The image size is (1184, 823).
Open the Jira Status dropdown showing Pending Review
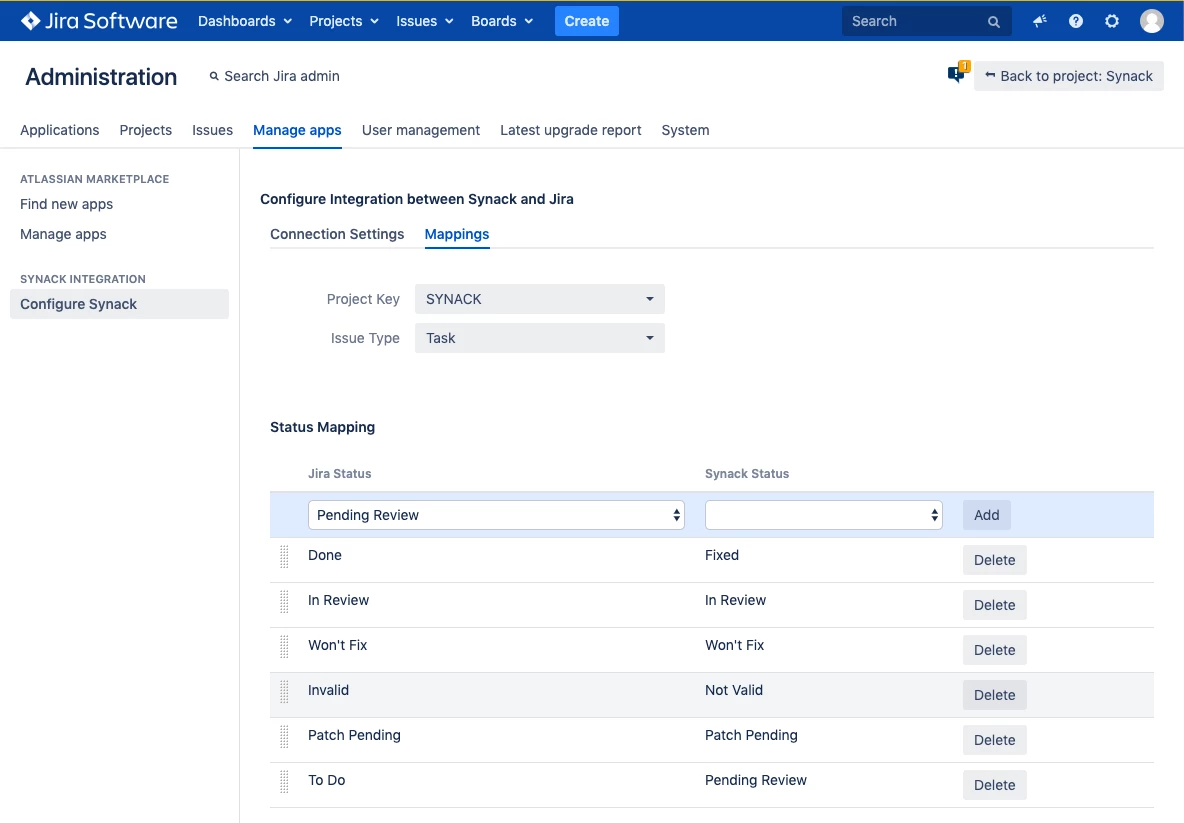coord(495,514)
